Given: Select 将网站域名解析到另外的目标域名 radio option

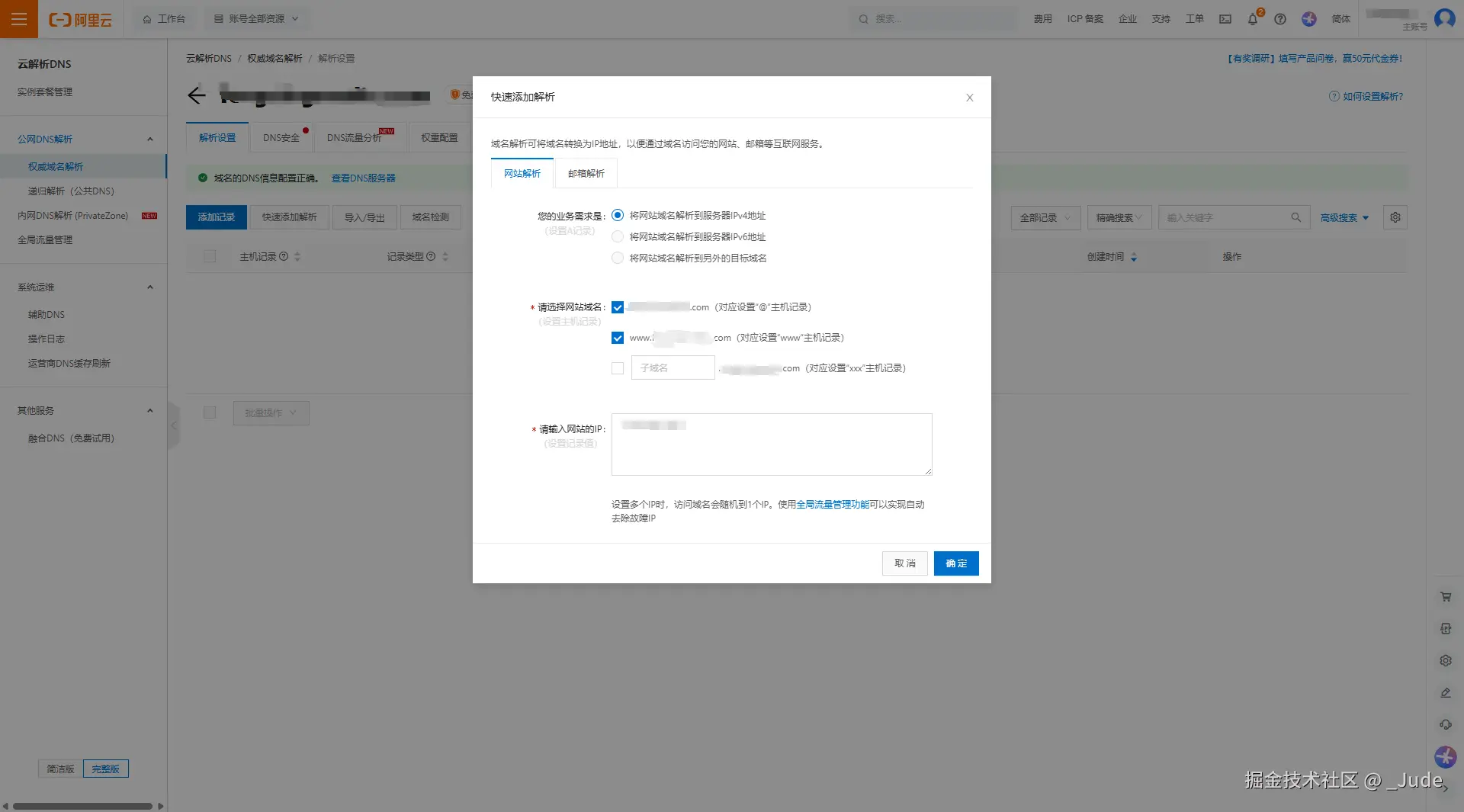Looking at the screenshot, I should (618, 258).
